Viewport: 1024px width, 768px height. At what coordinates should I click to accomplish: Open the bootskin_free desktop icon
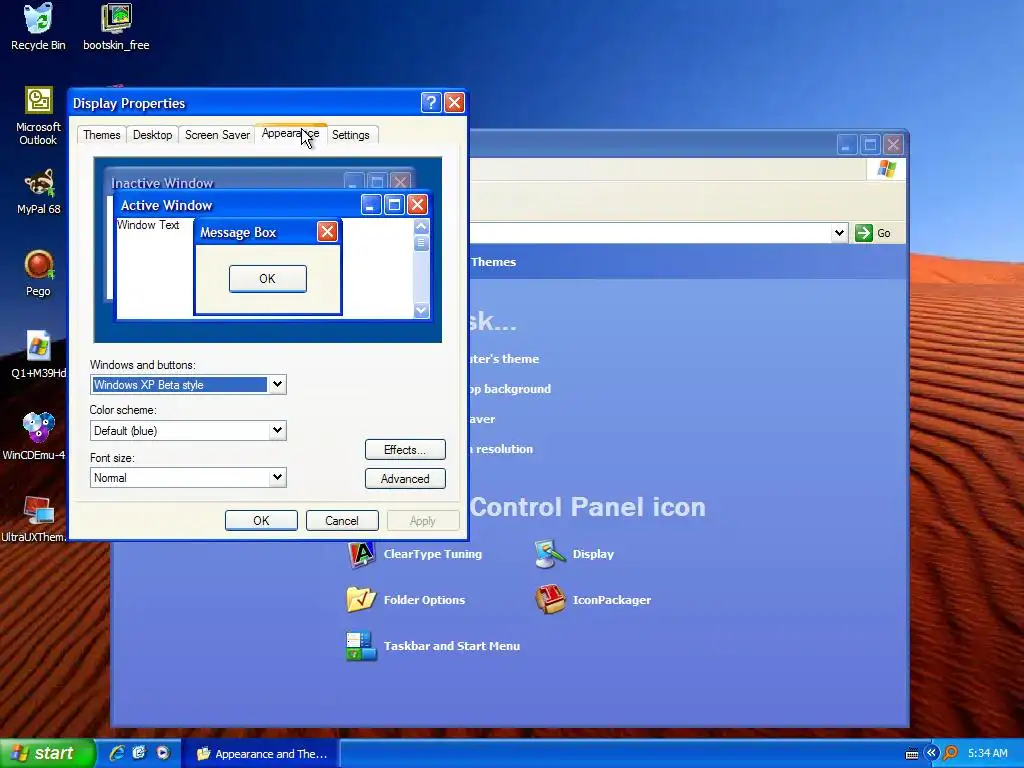116,27
